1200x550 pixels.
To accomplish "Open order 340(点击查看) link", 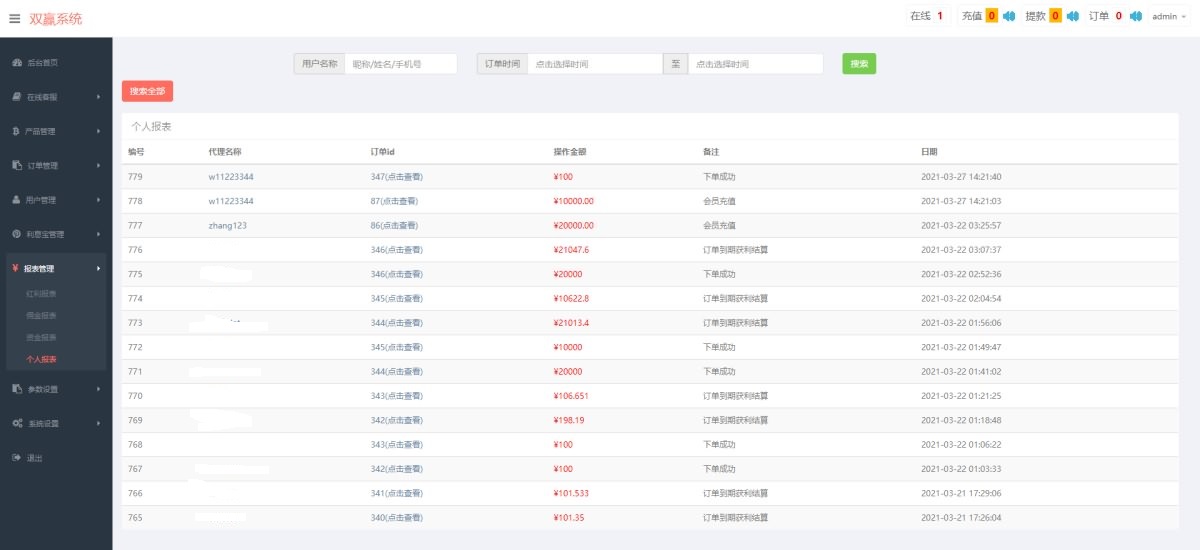I will (396, 517).
